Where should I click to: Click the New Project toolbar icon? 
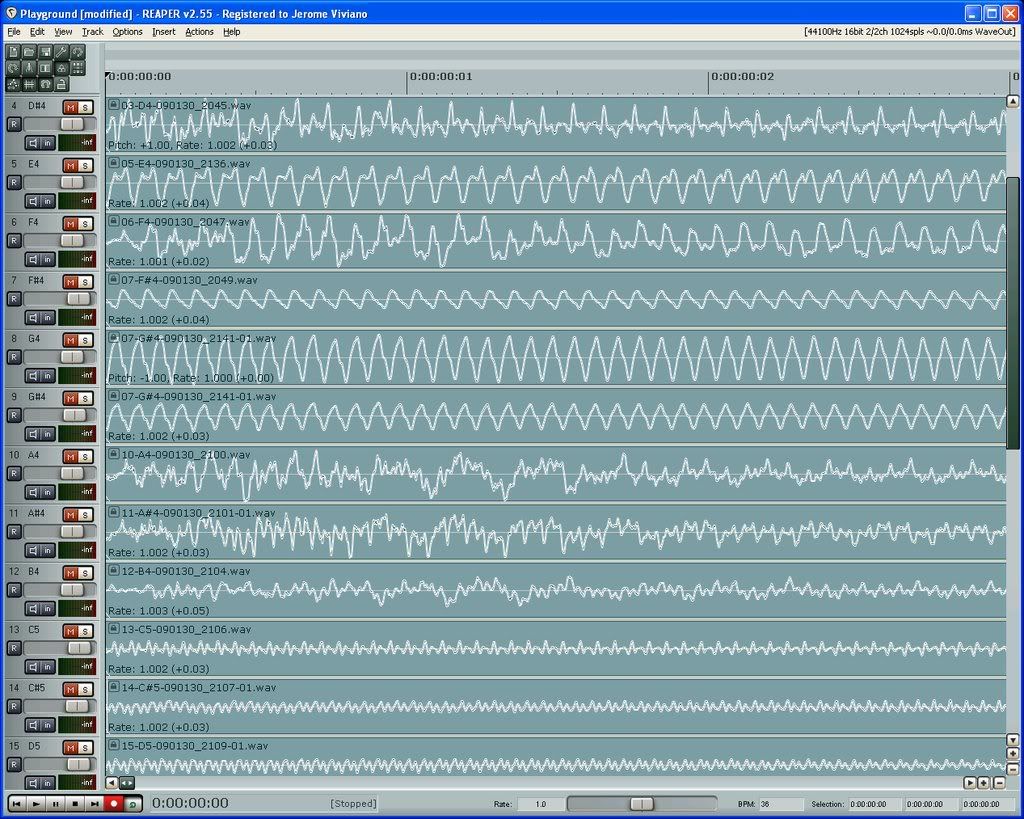point(13,52)
